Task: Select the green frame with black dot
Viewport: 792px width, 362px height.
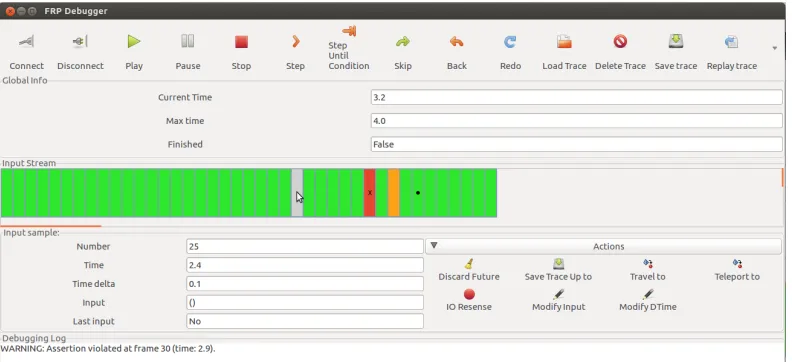Action: click(418, 193)
